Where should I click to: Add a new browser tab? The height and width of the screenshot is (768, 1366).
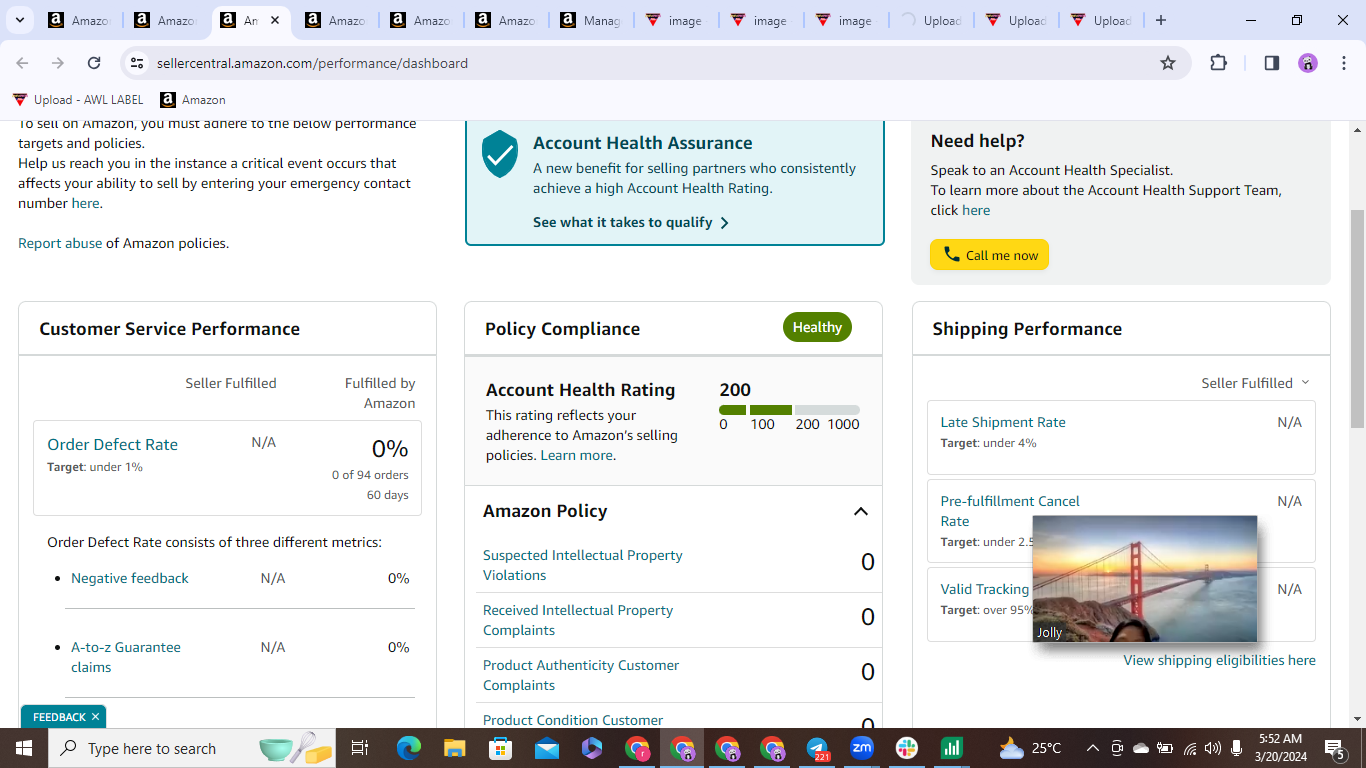pyautogui.click(x=1160, y=20)
